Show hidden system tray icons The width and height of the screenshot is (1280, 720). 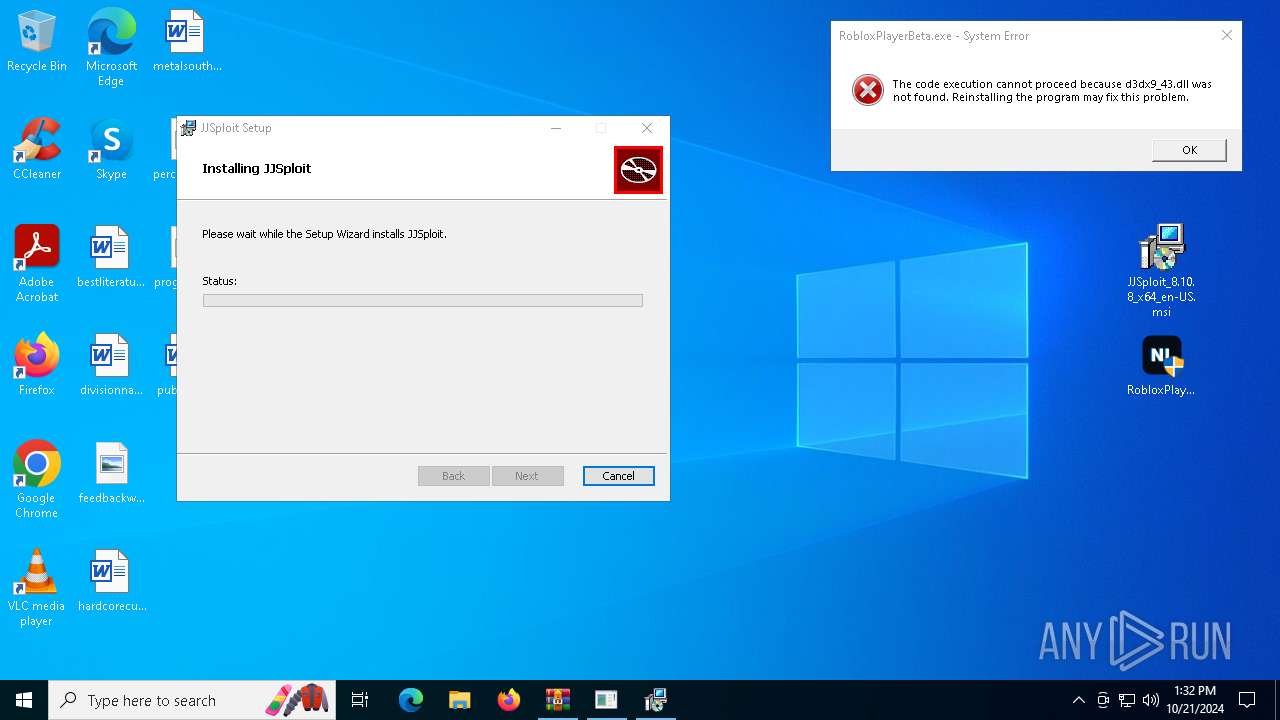click(x=1078, y=700)
